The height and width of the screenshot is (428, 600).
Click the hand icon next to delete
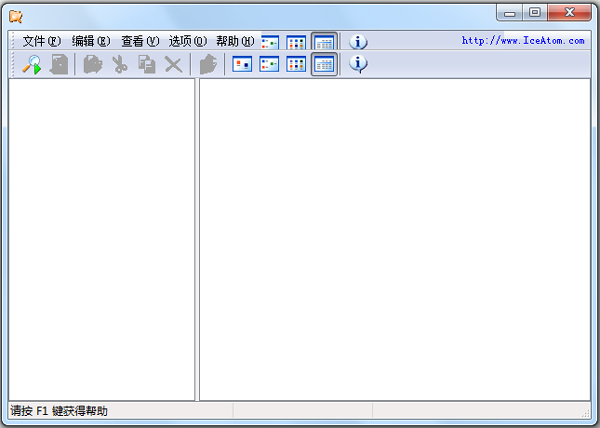pos(207,64)
